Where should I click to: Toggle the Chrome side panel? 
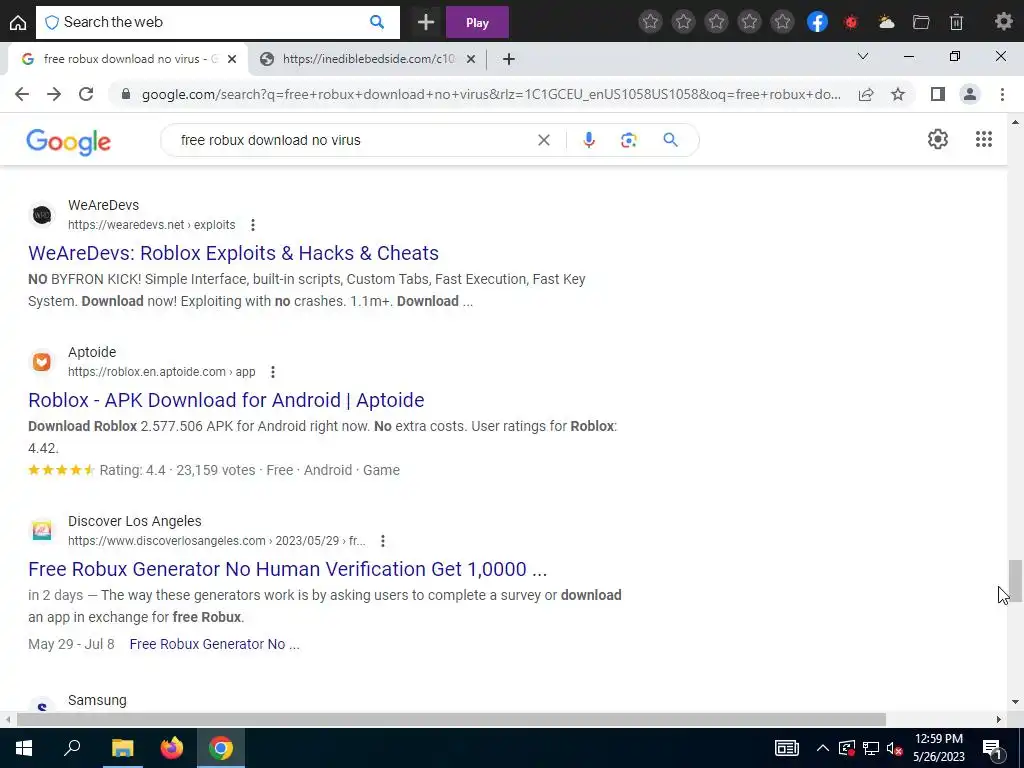pos(938,94)
